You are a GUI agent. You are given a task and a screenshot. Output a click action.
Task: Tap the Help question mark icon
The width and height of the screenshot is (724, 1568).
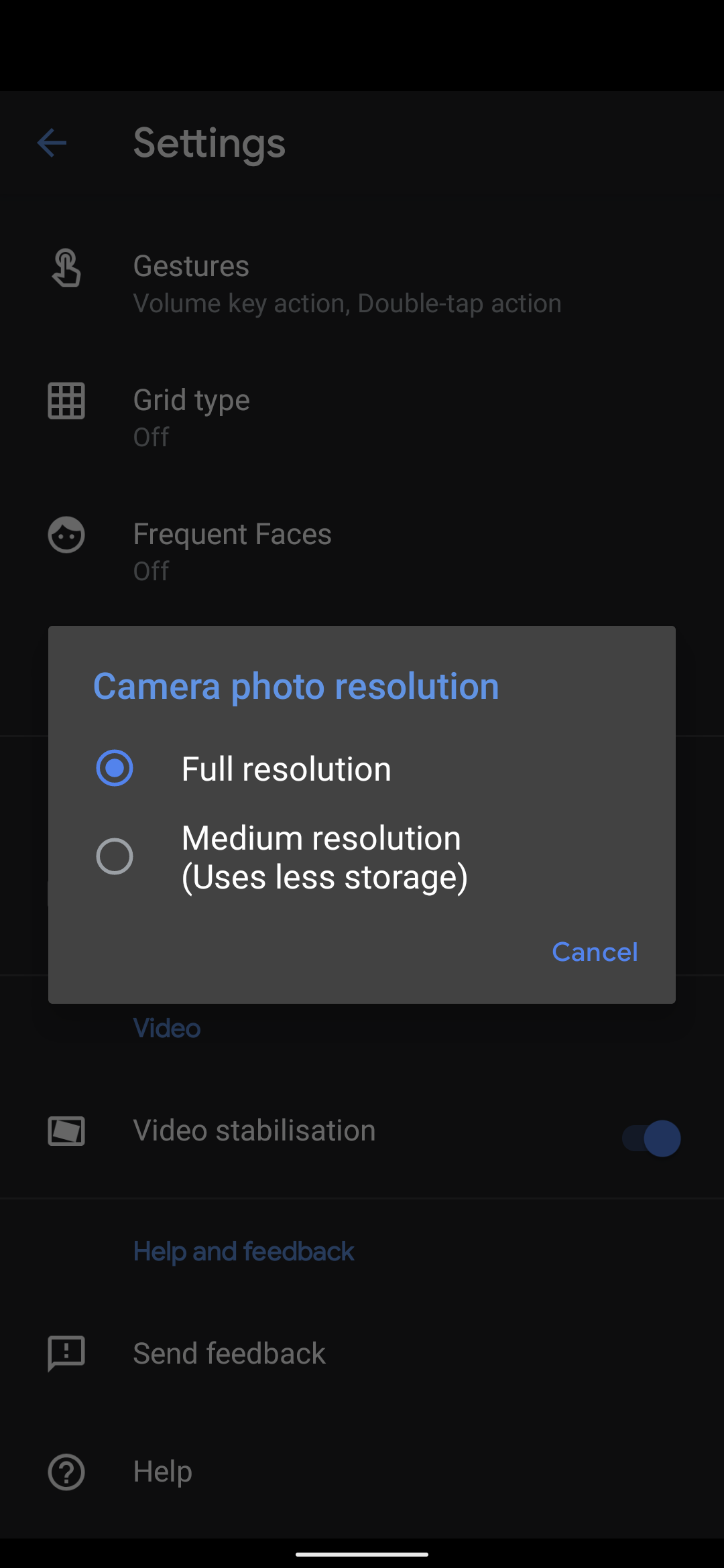66,1472
